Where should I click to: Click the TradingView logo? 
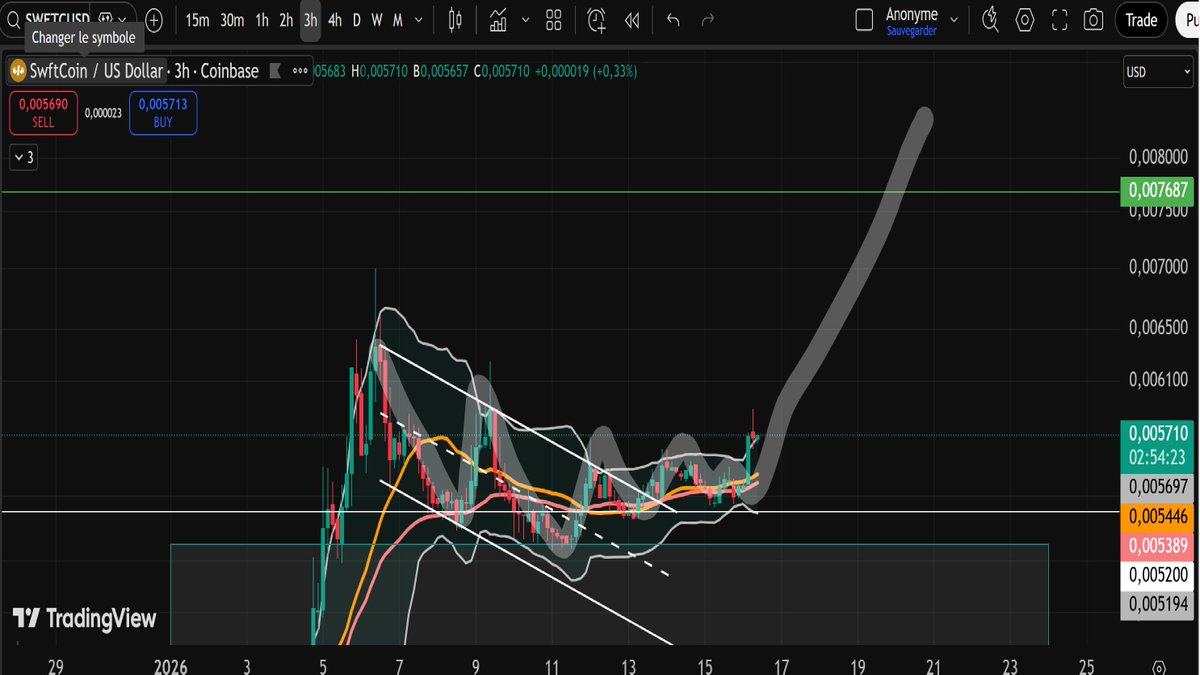tap(85, 619)
